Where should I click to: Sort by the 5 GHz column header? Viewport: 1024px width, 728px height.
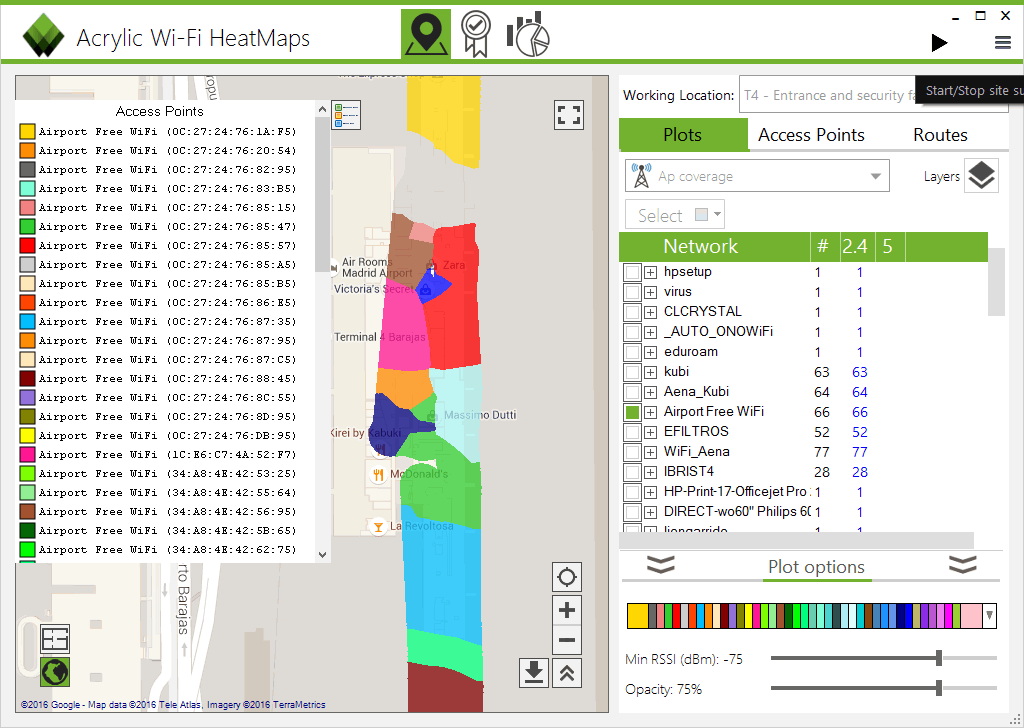888,246
